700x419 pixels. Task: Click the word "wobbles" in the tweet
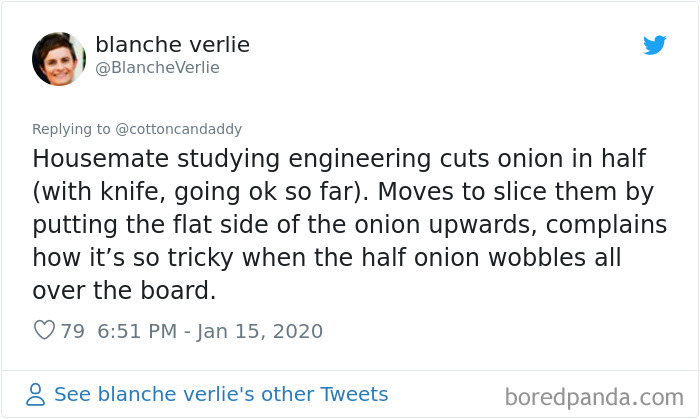pos(543,256)
